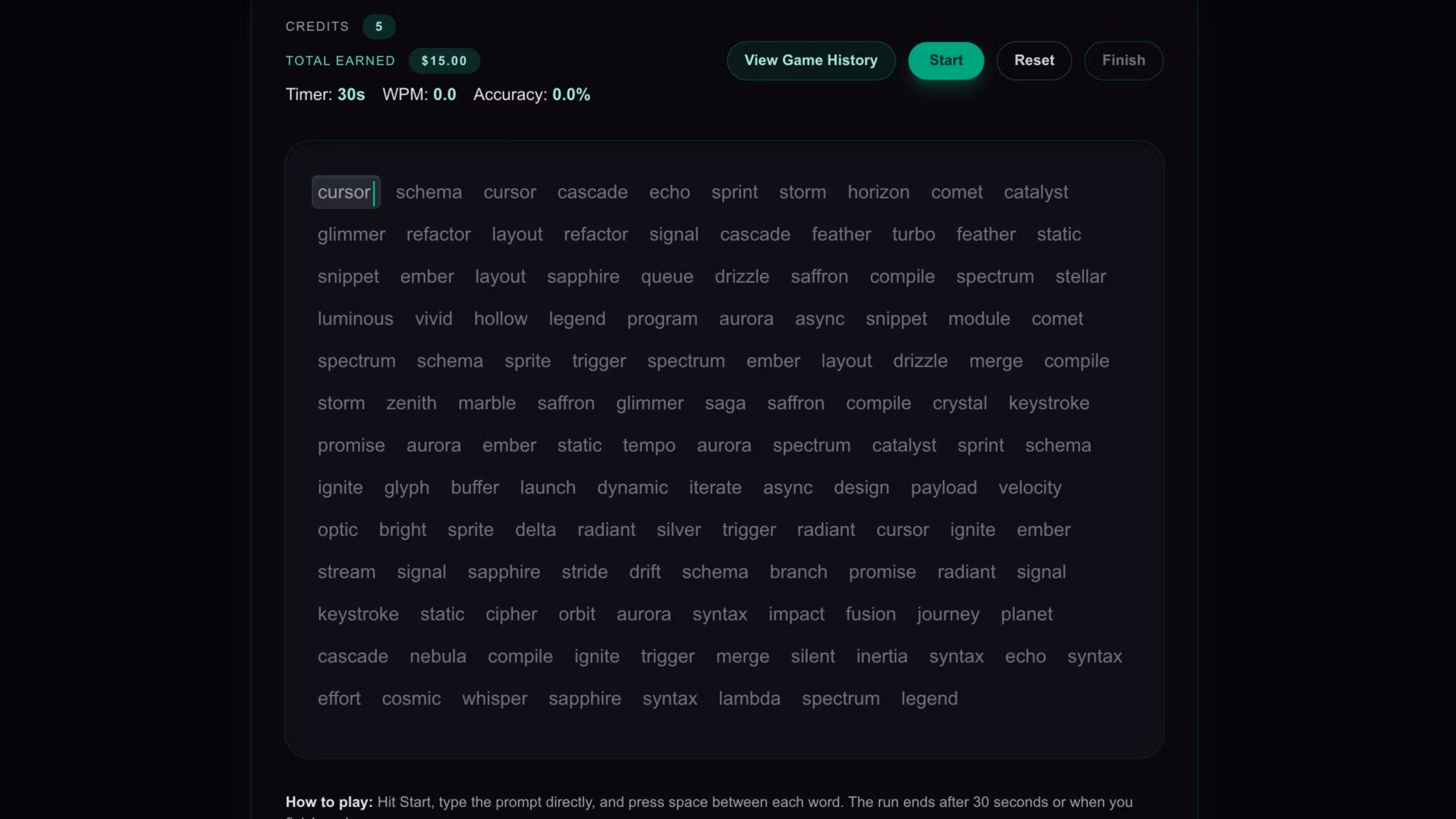
Task: Click the Timer 30s readout
Action: (325, 95)
